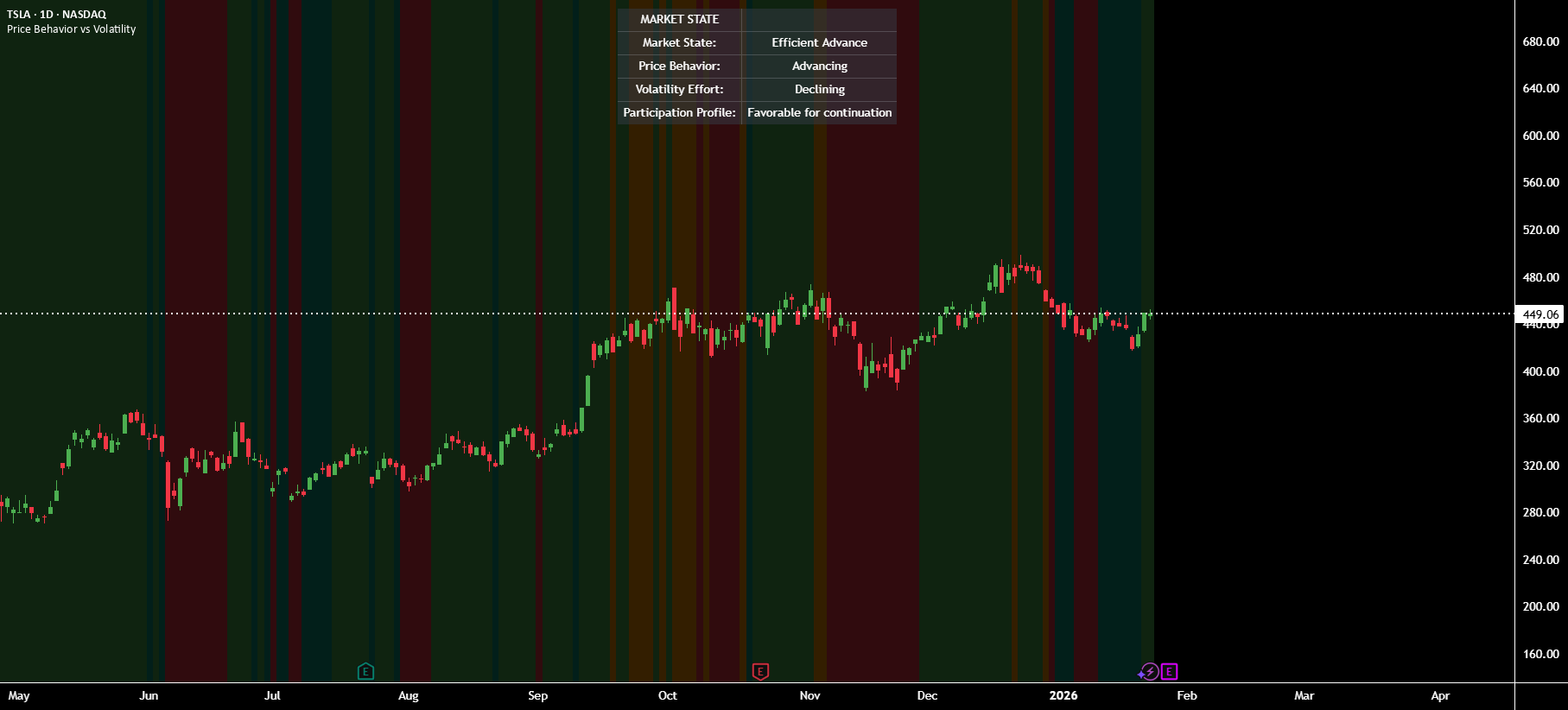Image resolution: width=1568 pixels, height=710 pixels.
Task: Click the 160.00 price axis label
Action: coord(1540,654)
